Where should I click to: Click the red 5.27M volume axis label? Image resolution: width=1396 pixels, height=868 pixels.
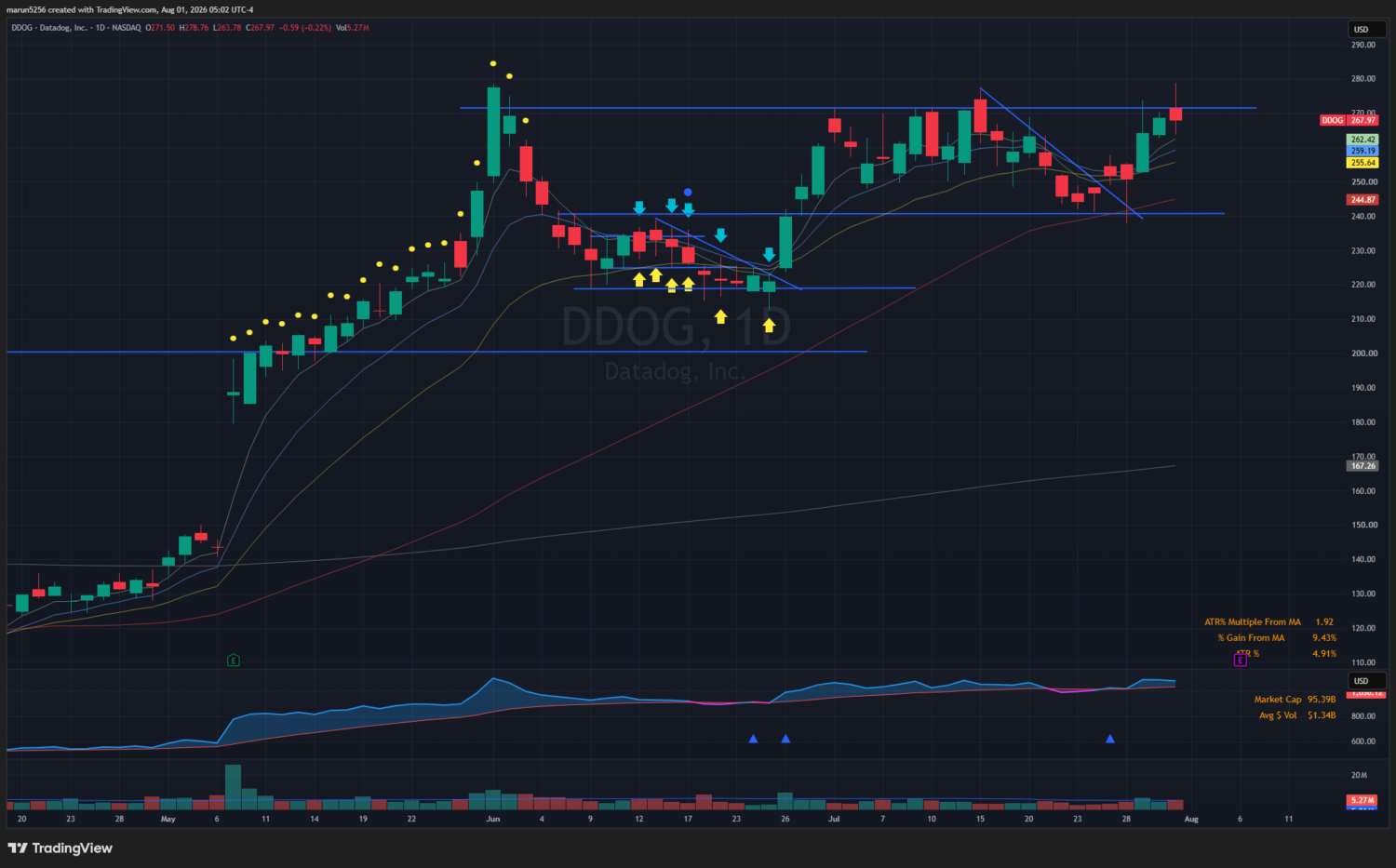pyautogui.click(x=1362, y=800)
